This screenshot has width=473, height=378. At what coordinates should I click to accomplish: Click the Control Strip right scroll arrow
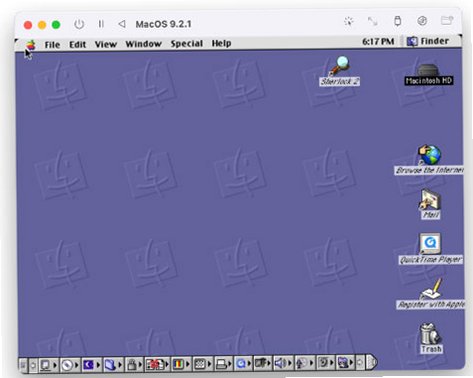360,362
